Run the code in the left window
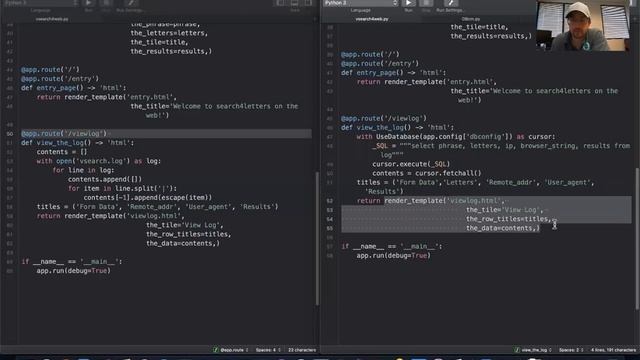 click(89, 3)
